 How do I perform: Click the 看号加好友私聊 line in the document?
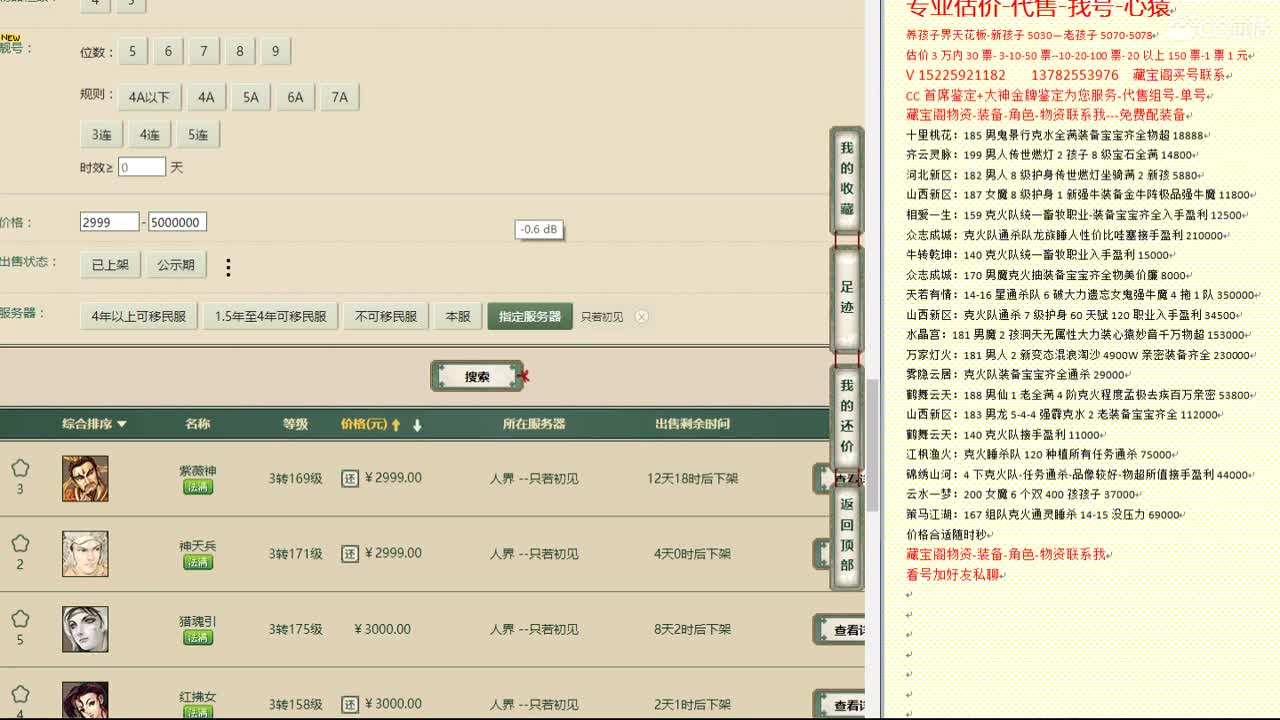click(955, 575)
